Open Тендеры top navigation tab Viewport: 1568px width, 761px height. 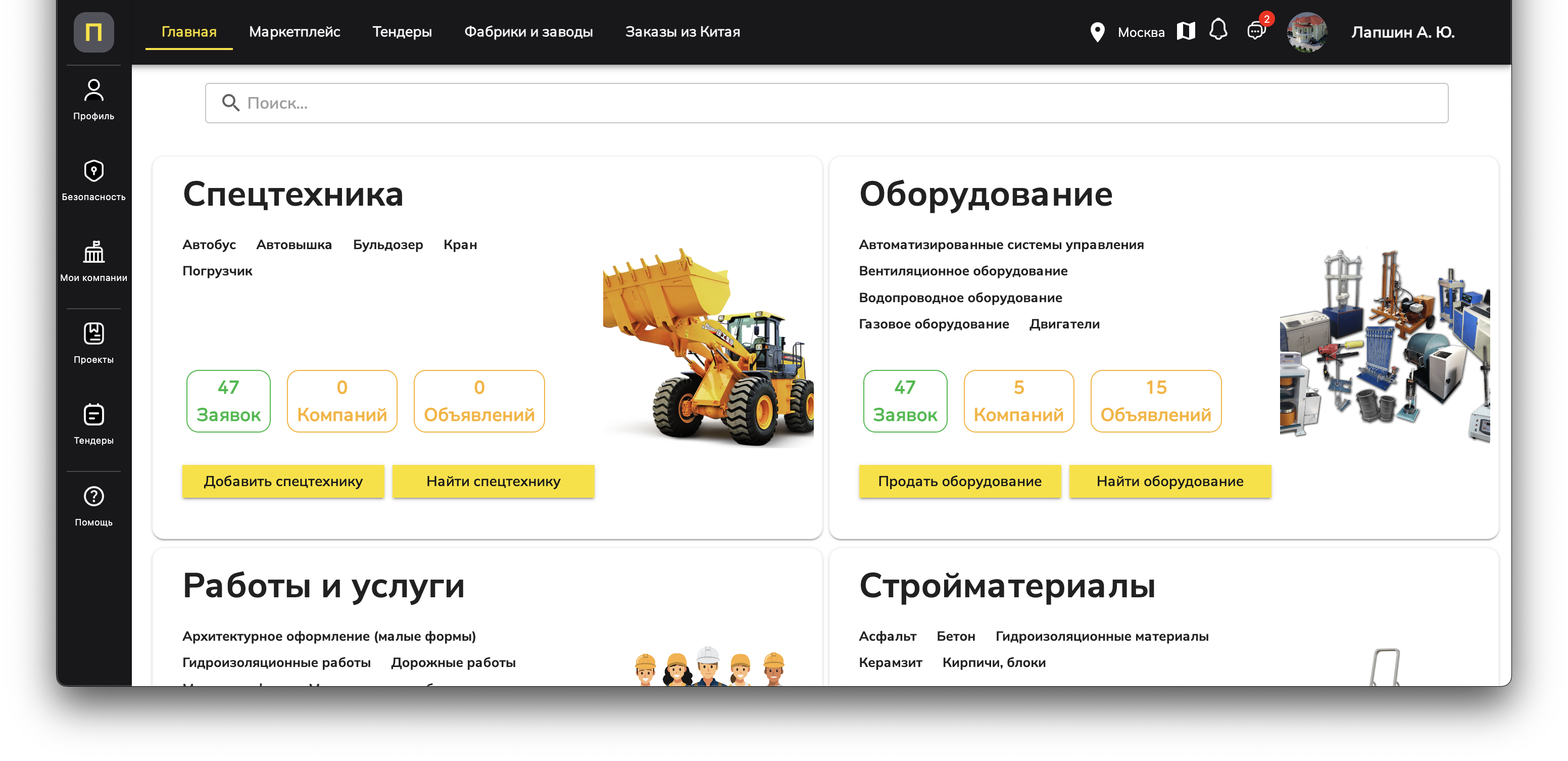pos(402,32)
